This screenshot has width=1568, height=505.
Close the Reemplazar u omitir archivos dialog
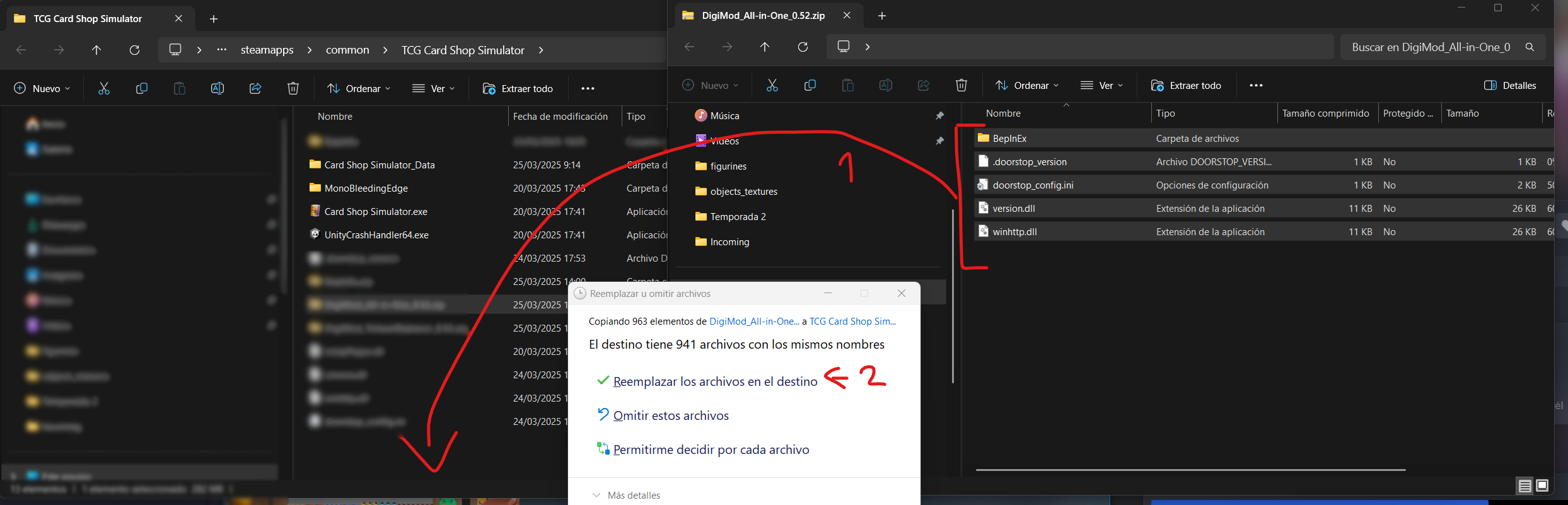(x=902, y=293)
